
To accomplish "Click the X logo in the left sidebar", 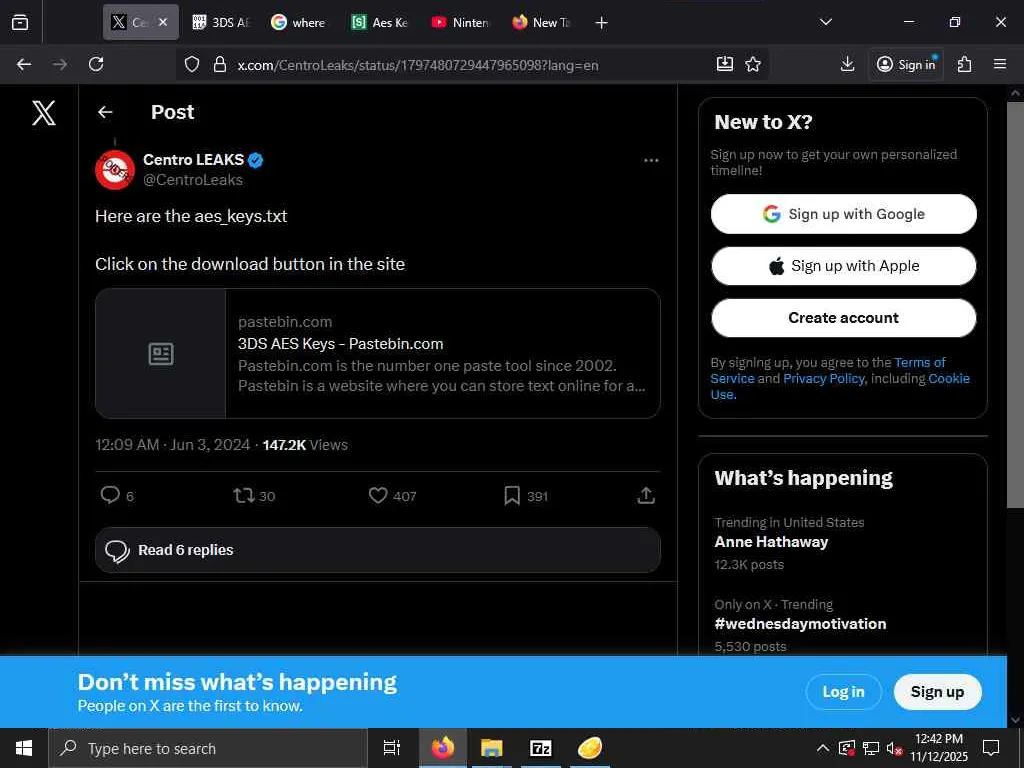I will coord(44,113).
